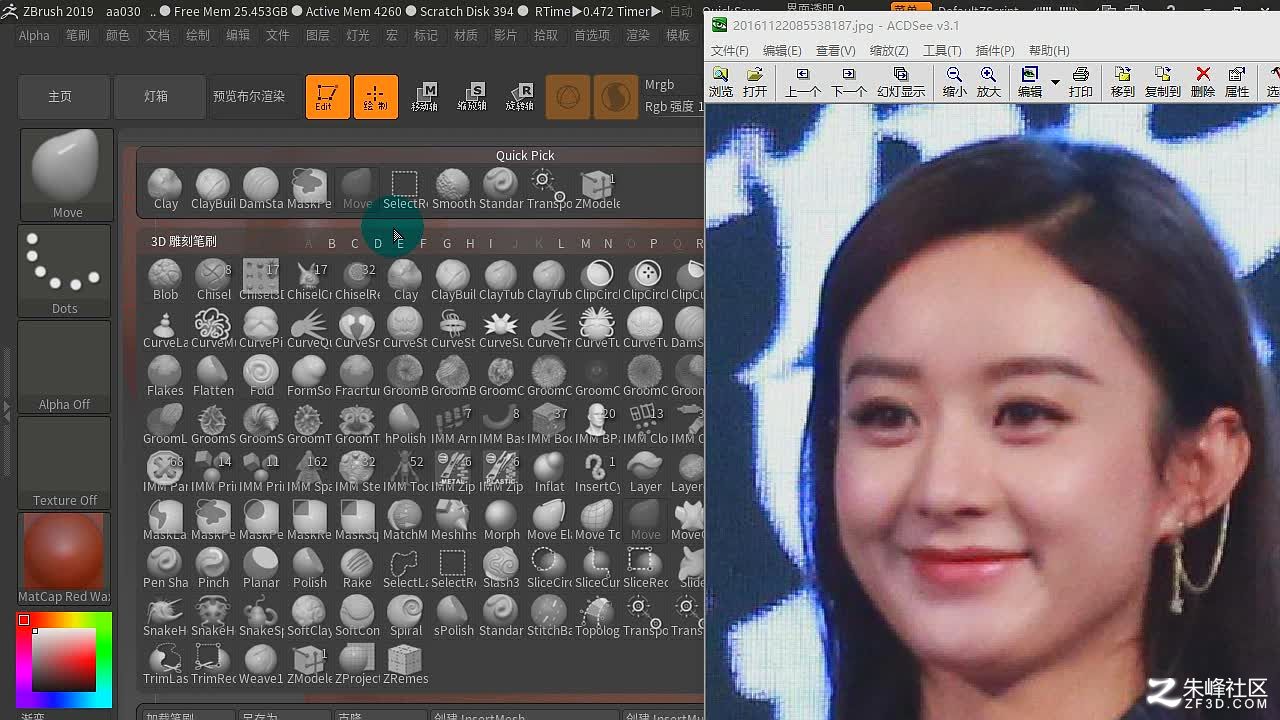Toggle the Scale axis gizmo mode
Screen dimensions: 1280x720
coord(472,97)
